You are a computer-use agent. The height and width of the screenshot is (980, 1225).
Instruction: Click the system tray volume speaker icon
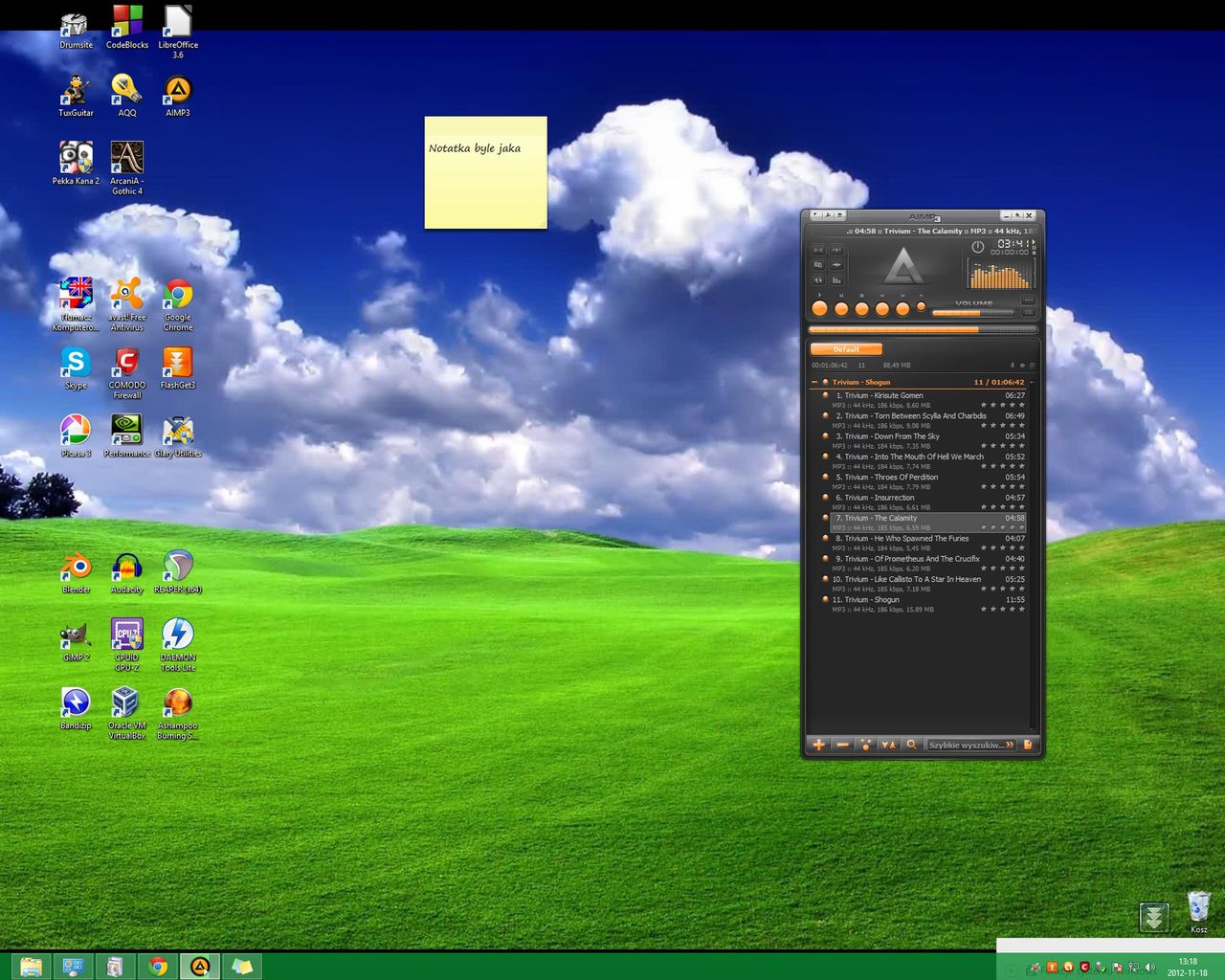(1149, 968)
